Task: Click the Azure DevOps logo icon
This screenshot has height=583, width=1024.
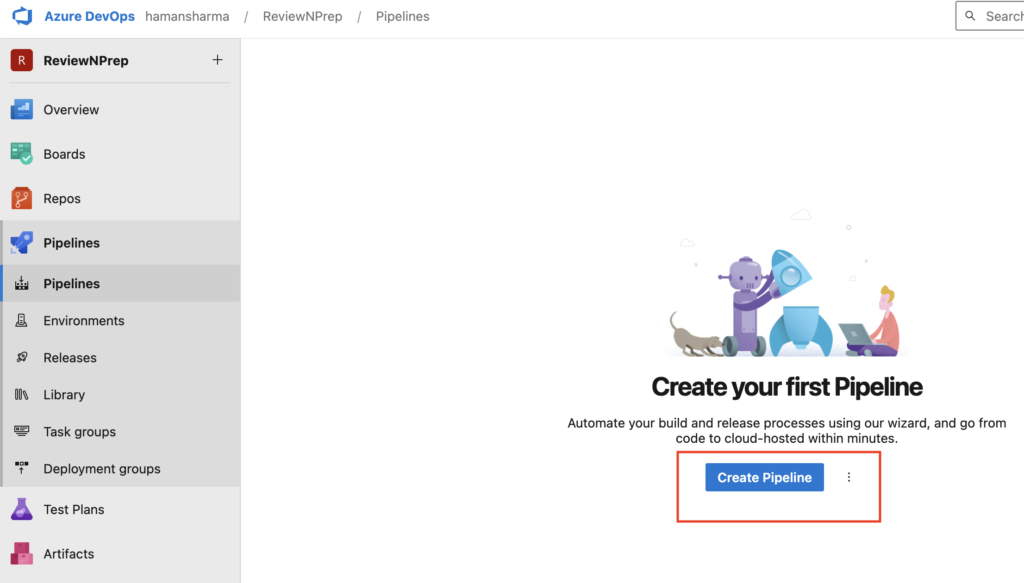Action: click(22, 16)
